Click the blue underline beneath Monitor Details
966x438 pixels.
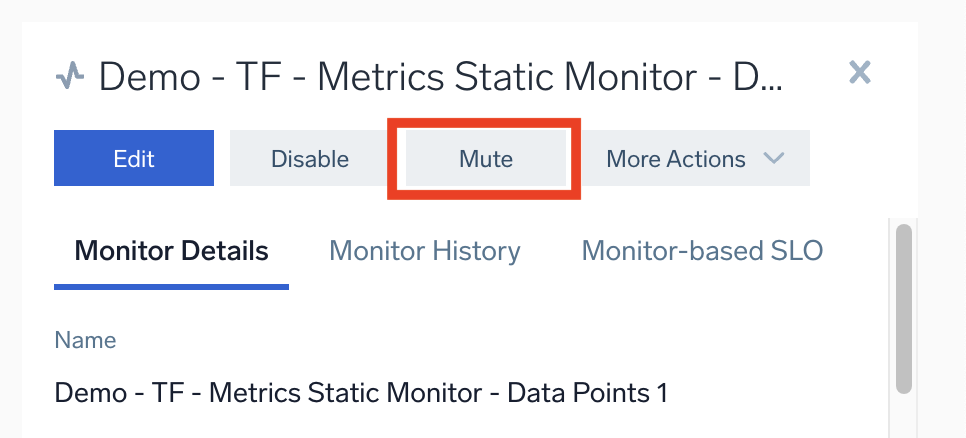(x=171, y=287)
